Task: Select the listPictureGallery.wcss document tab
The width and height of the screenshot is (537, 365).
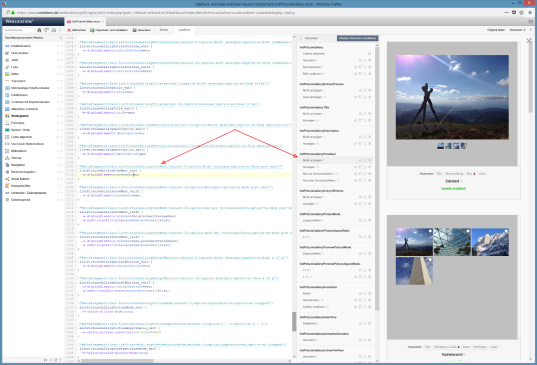Action: pos(84,21)
